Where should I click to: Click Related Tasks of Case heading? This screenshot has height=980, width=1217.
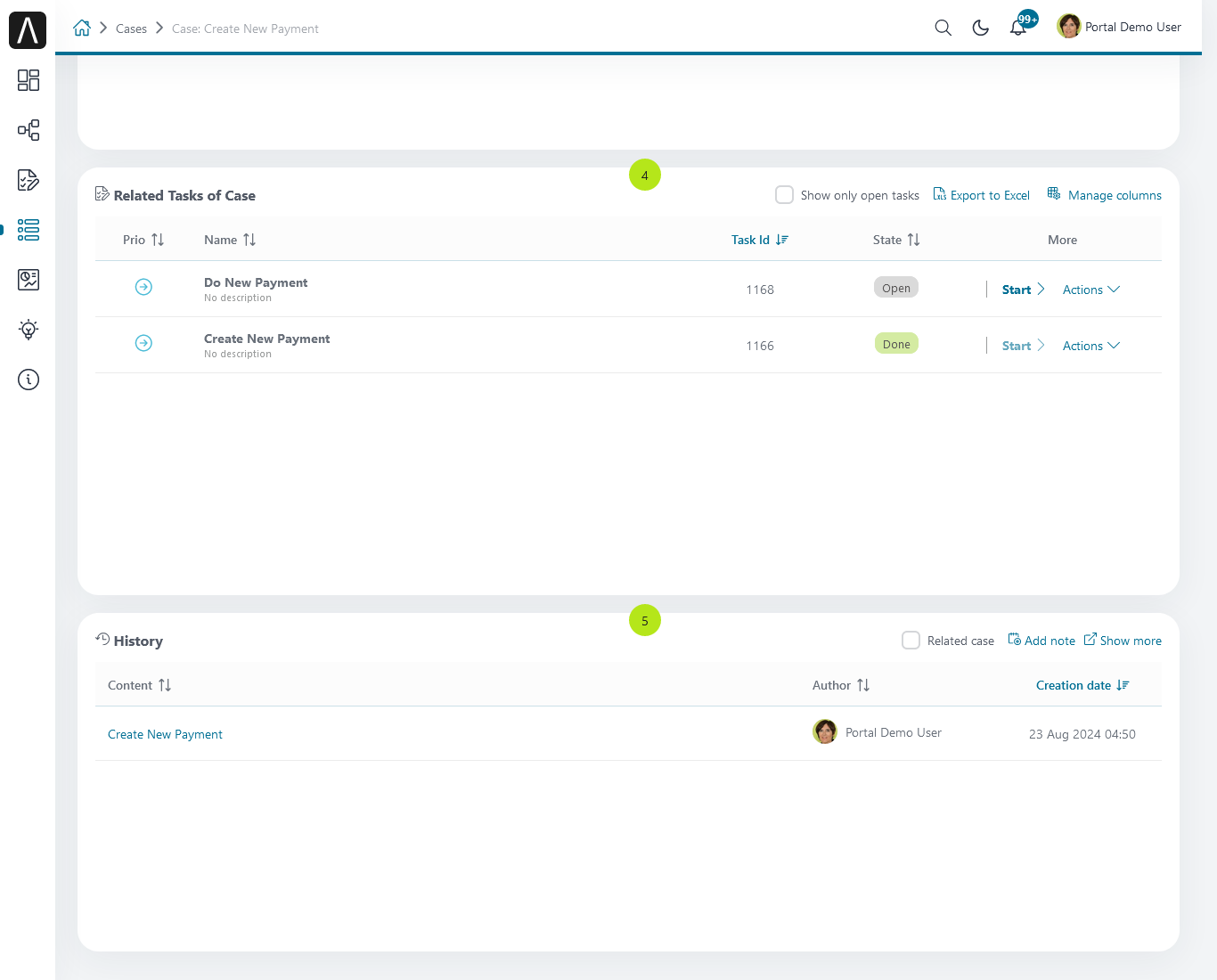184,195
